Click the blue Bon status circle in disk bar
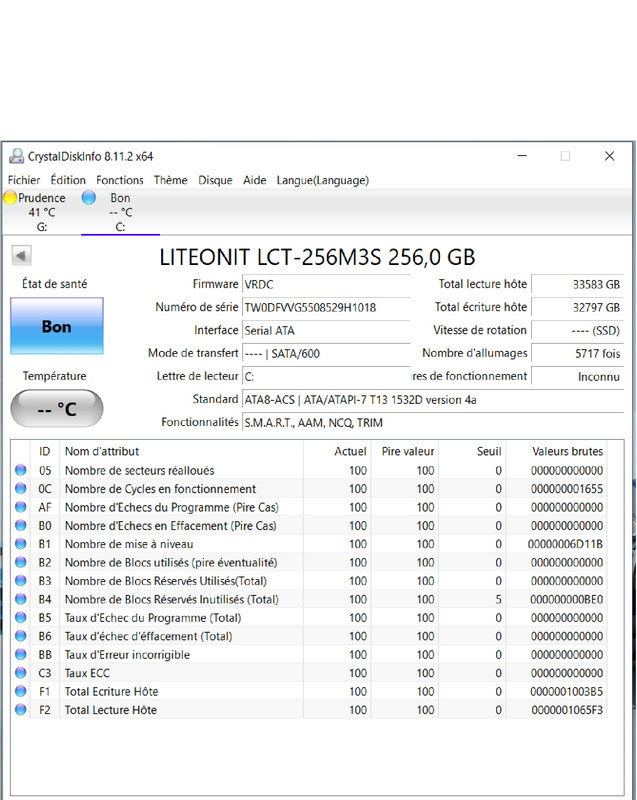 pyautogui.click(x=89, y=197)
